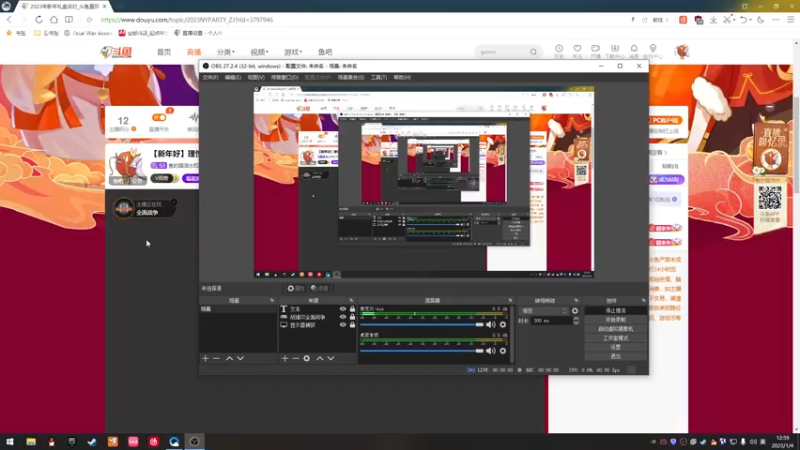
Task: Open the 帮助(H) menu in OBS
Action: point(402,78)
